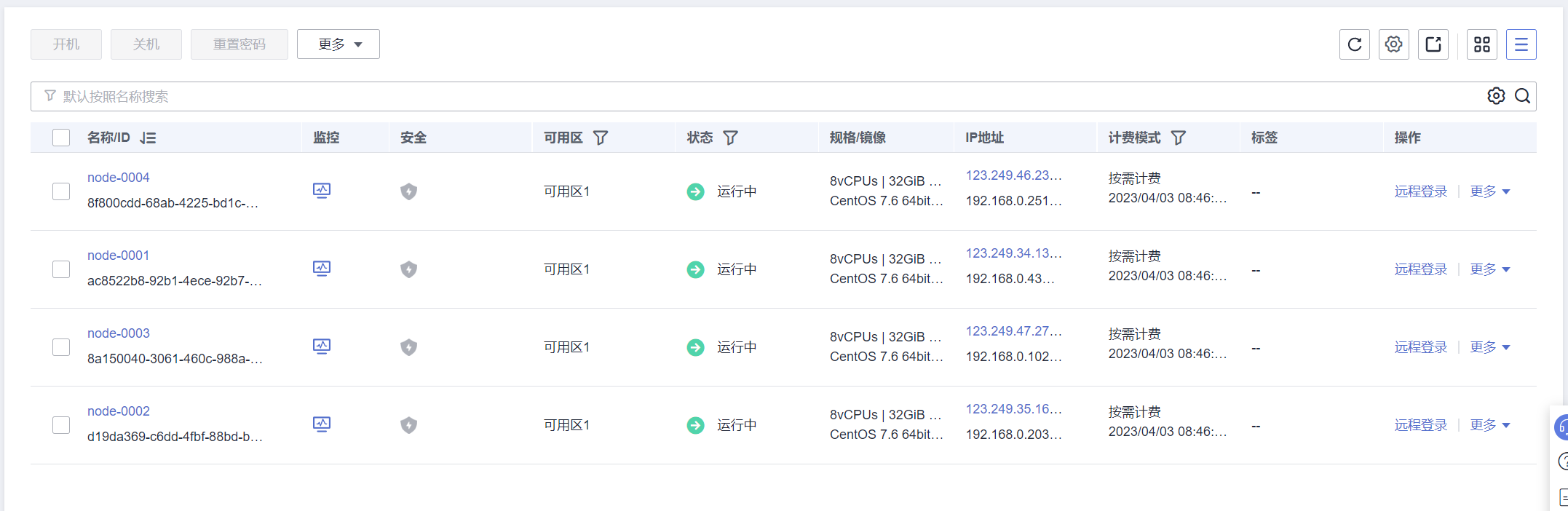The height and width of the screenshot is (511, 1568).
Task: Expand 更多 actions for node-0002
Action: tap(1489, 425)
